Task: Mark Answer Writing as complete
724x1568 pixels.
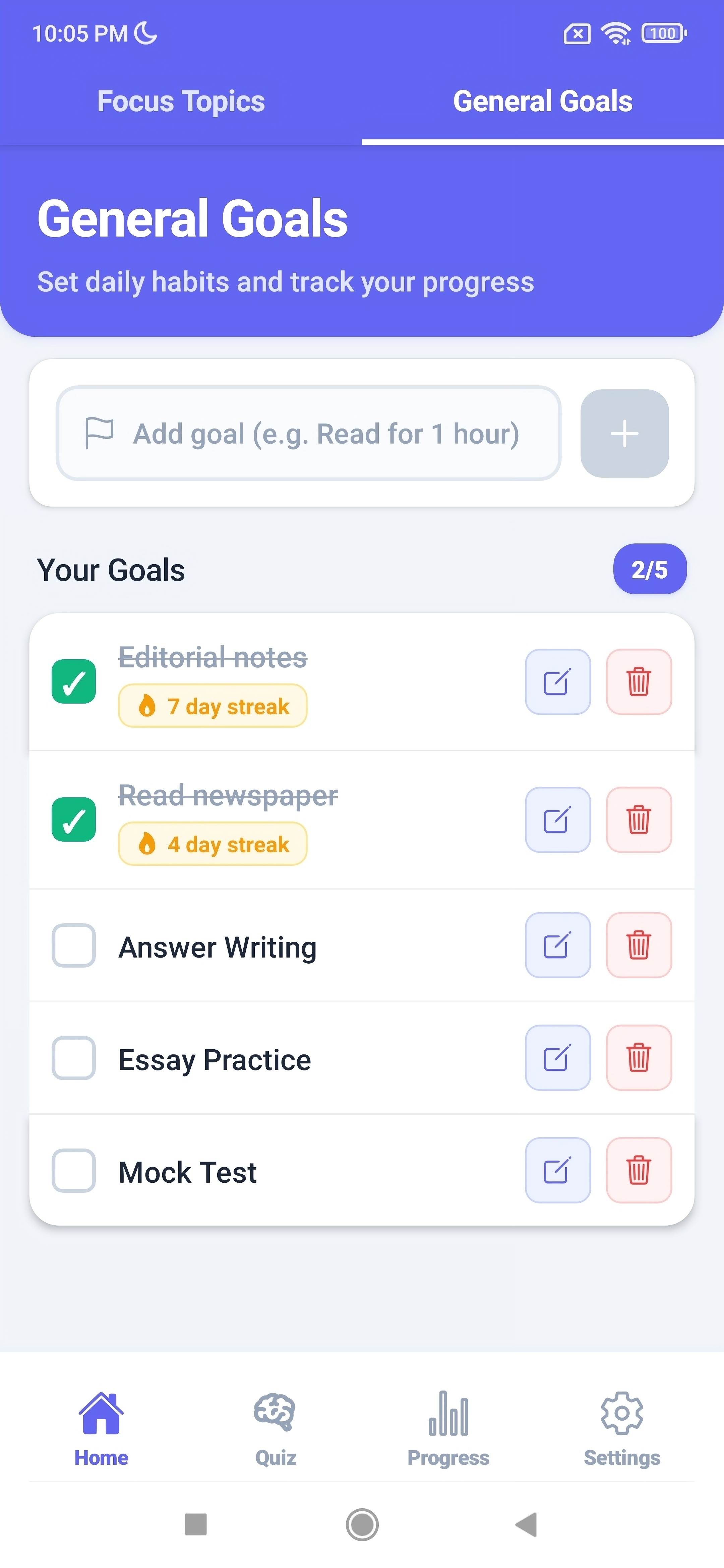Action: [x=74, y=945]
